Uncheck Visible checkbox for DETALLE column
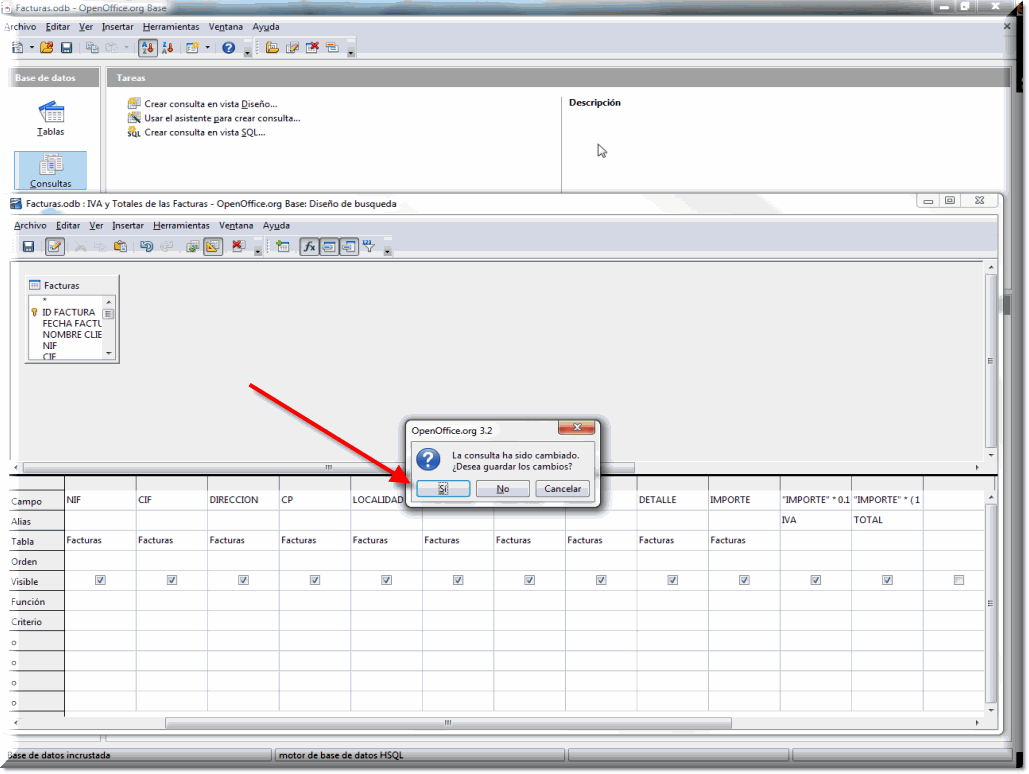This screenshot has width=1029, height=774. click(x=673, y=580)
